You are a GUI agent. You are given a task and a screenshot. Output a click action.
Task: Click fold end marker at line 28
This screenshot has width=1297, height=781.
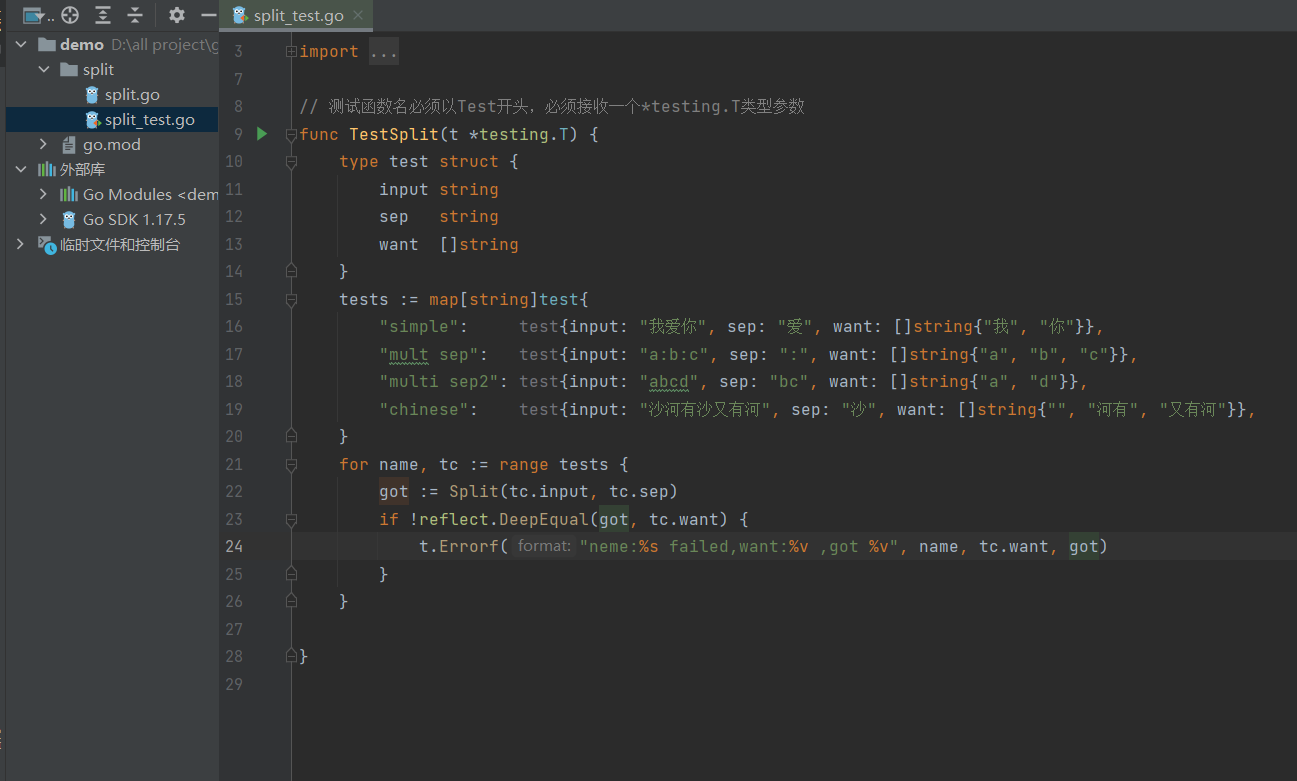coord(291,656)
